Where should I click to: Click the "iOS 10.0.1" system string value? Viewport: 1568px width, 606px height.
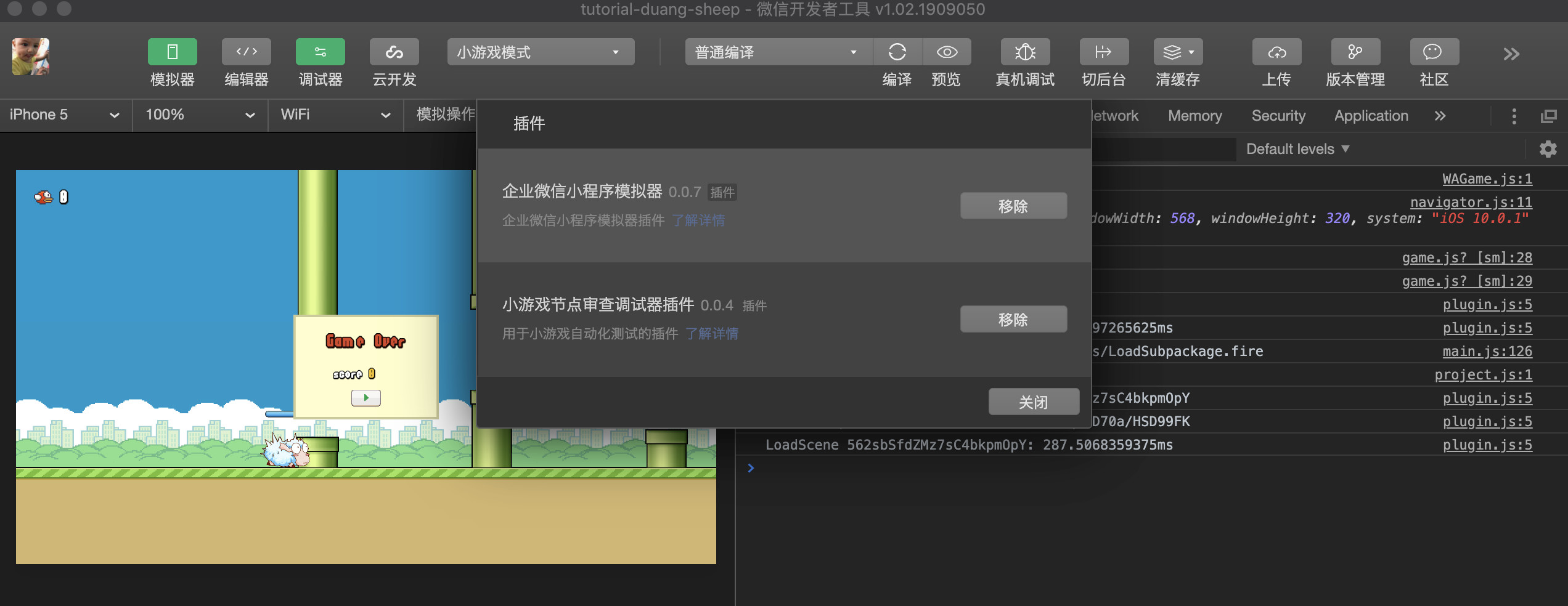point(1480,219)
